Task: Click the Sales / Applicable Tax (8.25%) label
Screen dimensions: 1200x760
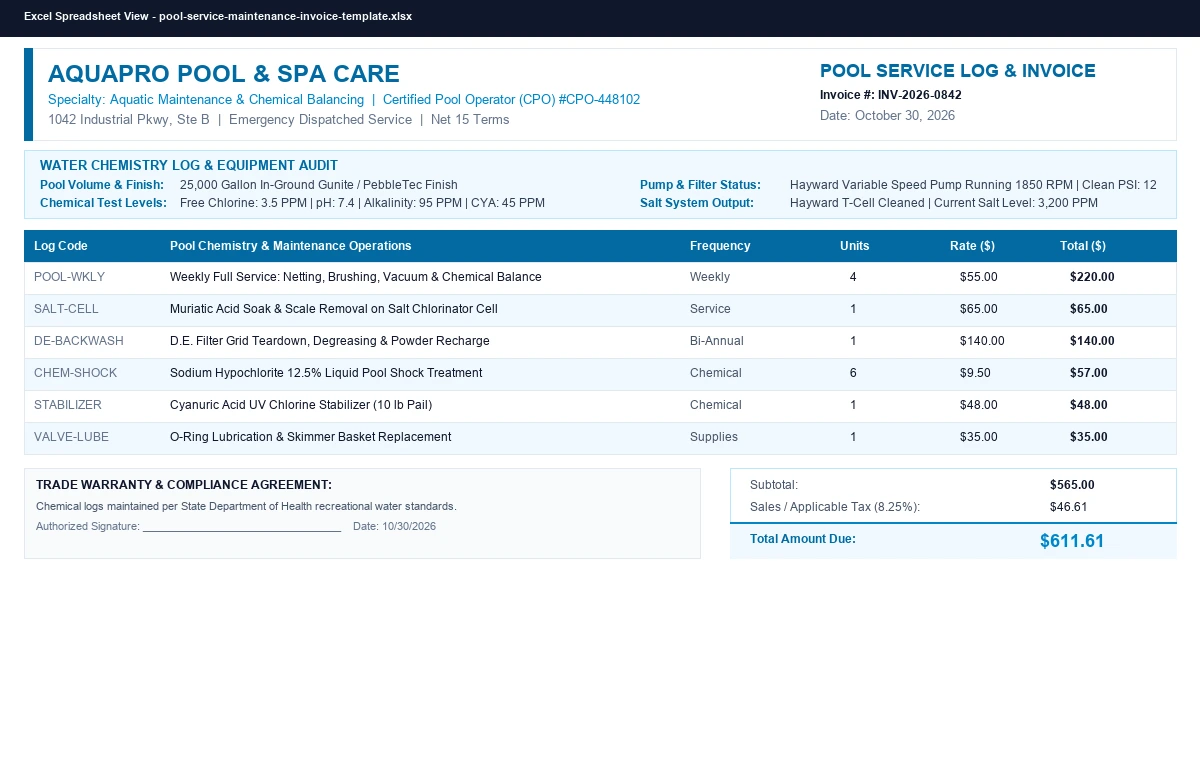Action: click(x=835, y=507)
